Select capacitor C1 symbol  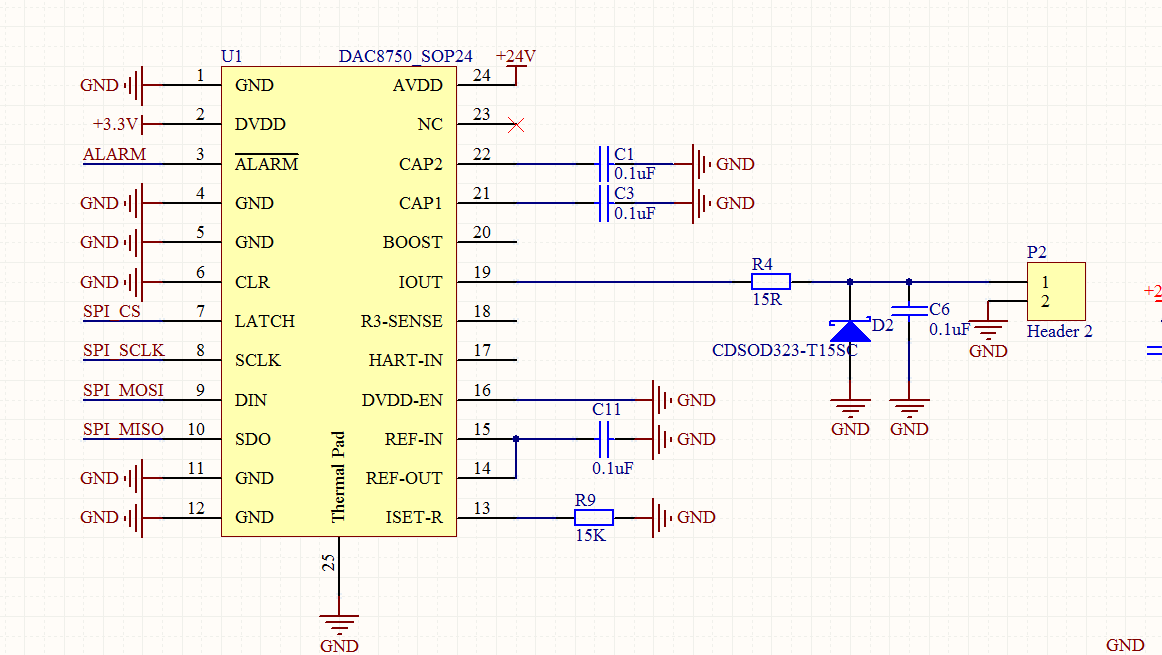pyautogui.click(x=603, y=164)
